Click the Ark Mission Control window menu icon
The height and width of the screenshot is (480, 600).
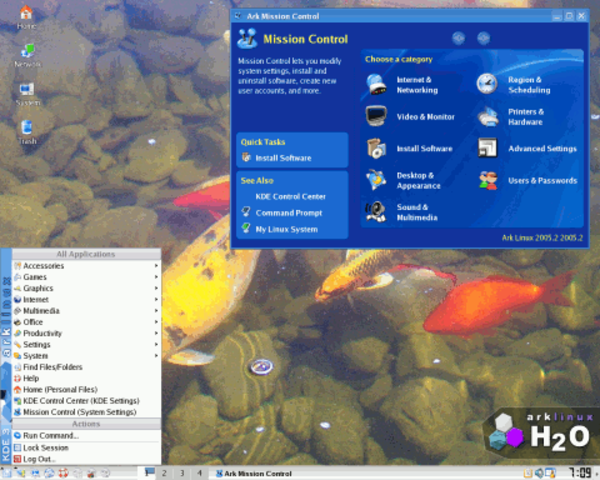[x=238, y=16]
